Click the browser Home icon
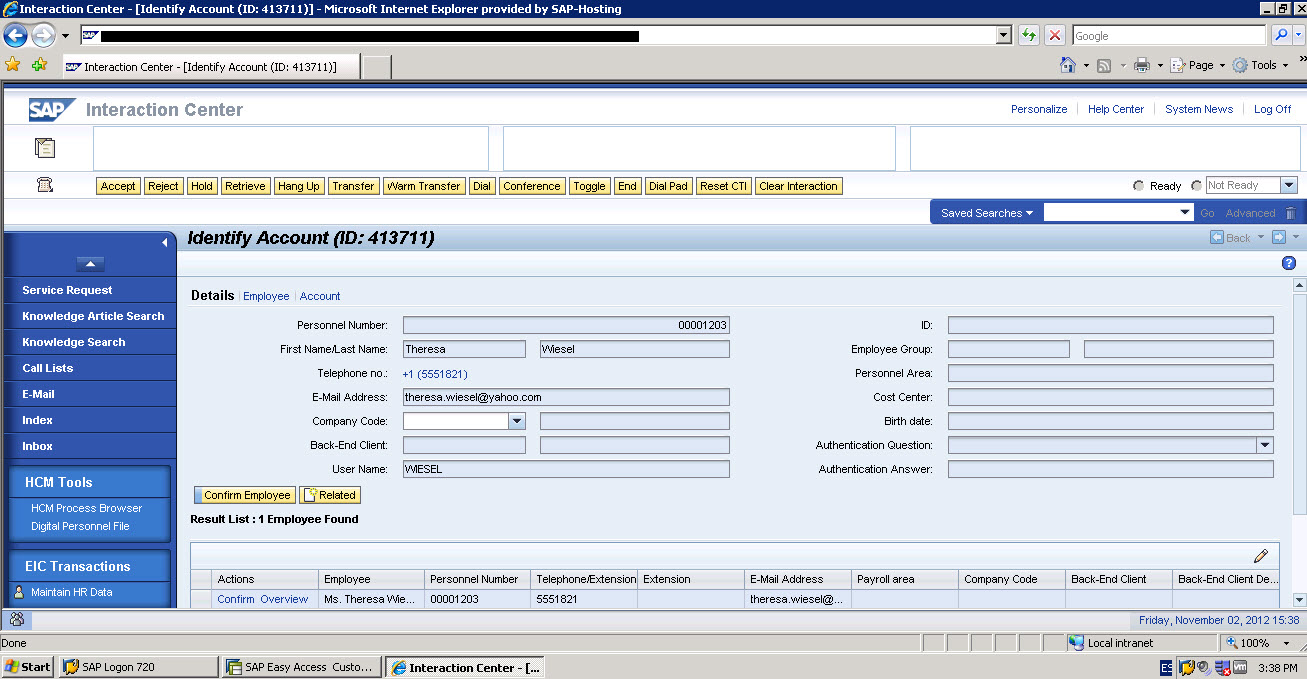The width and height of the screenshot is (1307, 679). click(x=1068, y=65)
